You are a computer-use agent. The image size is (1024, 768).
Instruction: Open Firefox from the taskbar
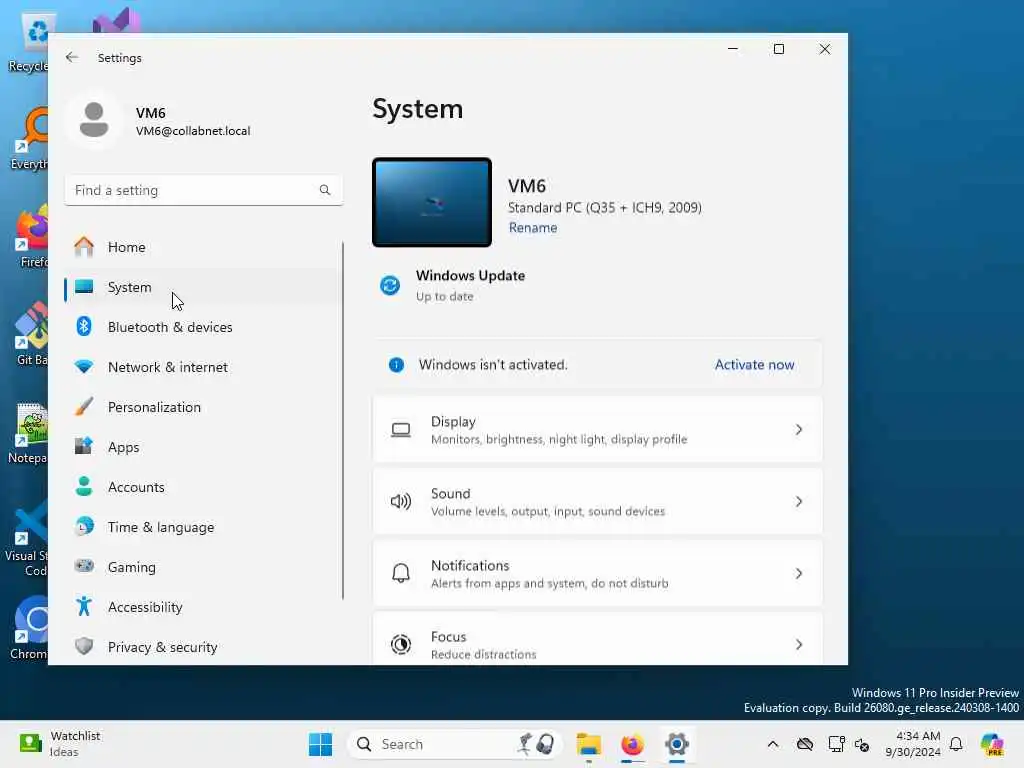632,744
